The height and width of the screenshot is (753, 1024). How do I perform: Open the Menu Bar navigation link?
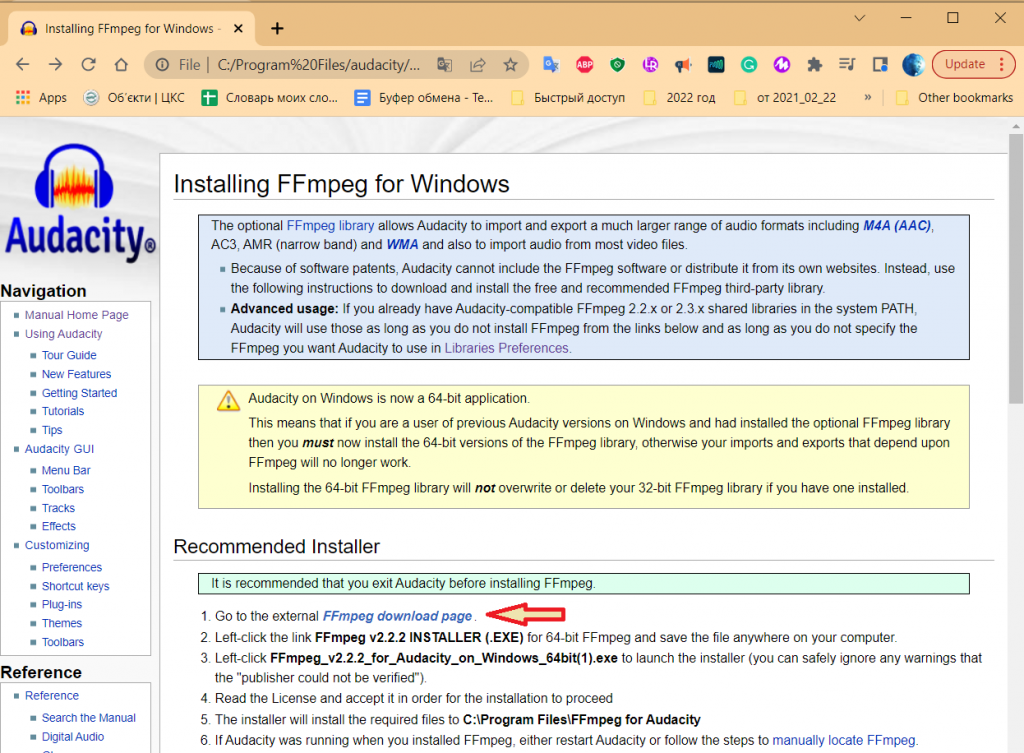pyautogui.click(x=66, y=470)
